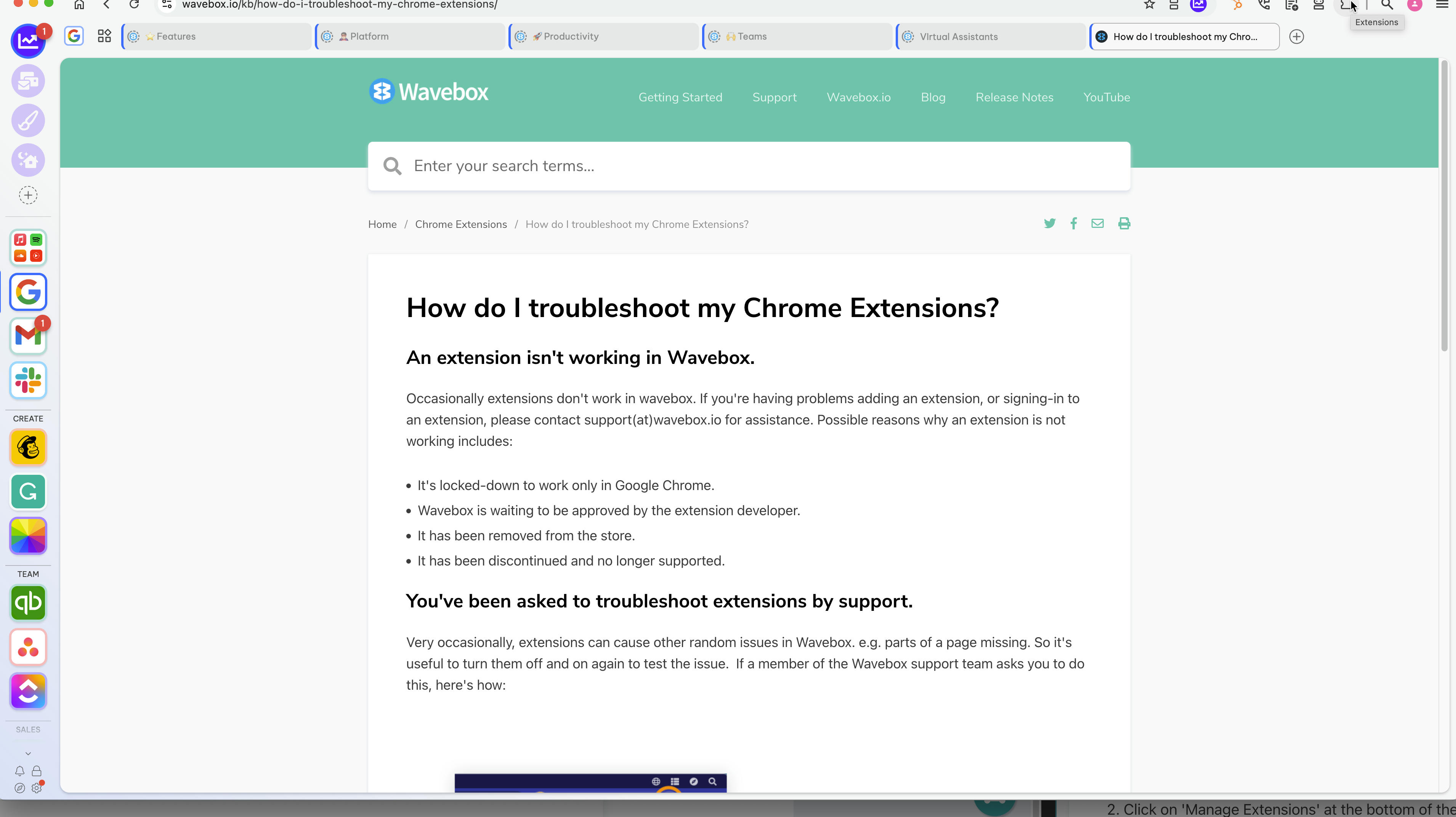This screenshot has width=1456, height=817.
Task: Share article by email envelope
Action: 1097,223
